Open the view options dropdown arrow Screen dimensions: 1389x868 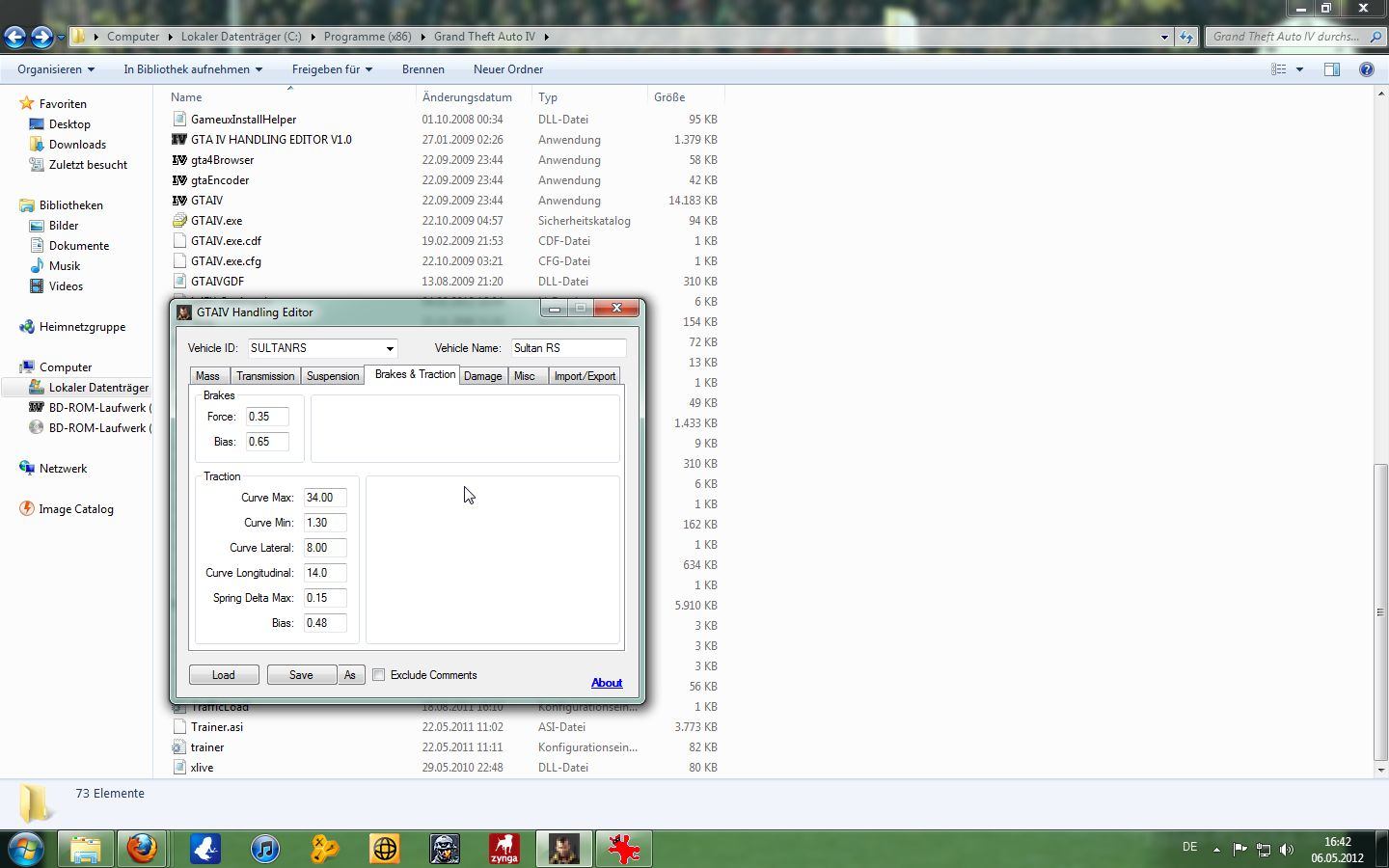click(1299, 69)
